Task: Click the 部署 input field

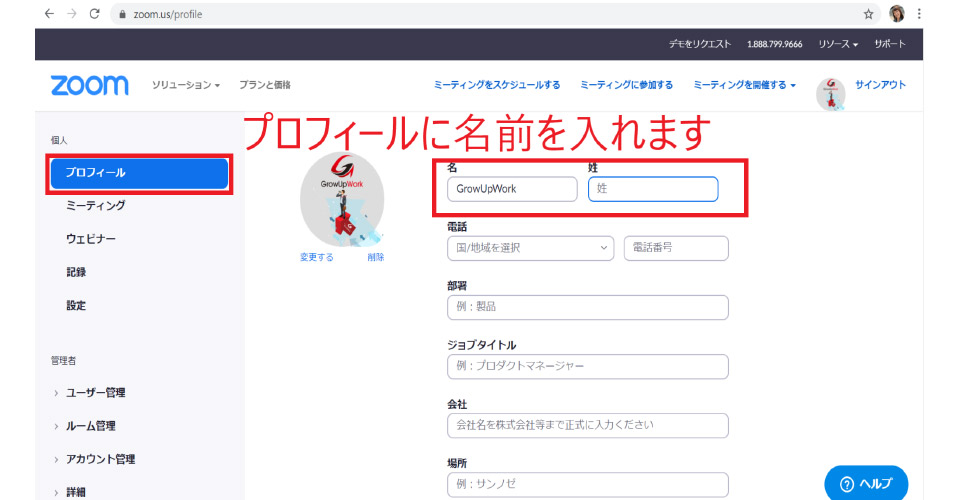Action: tap(588, 307)
